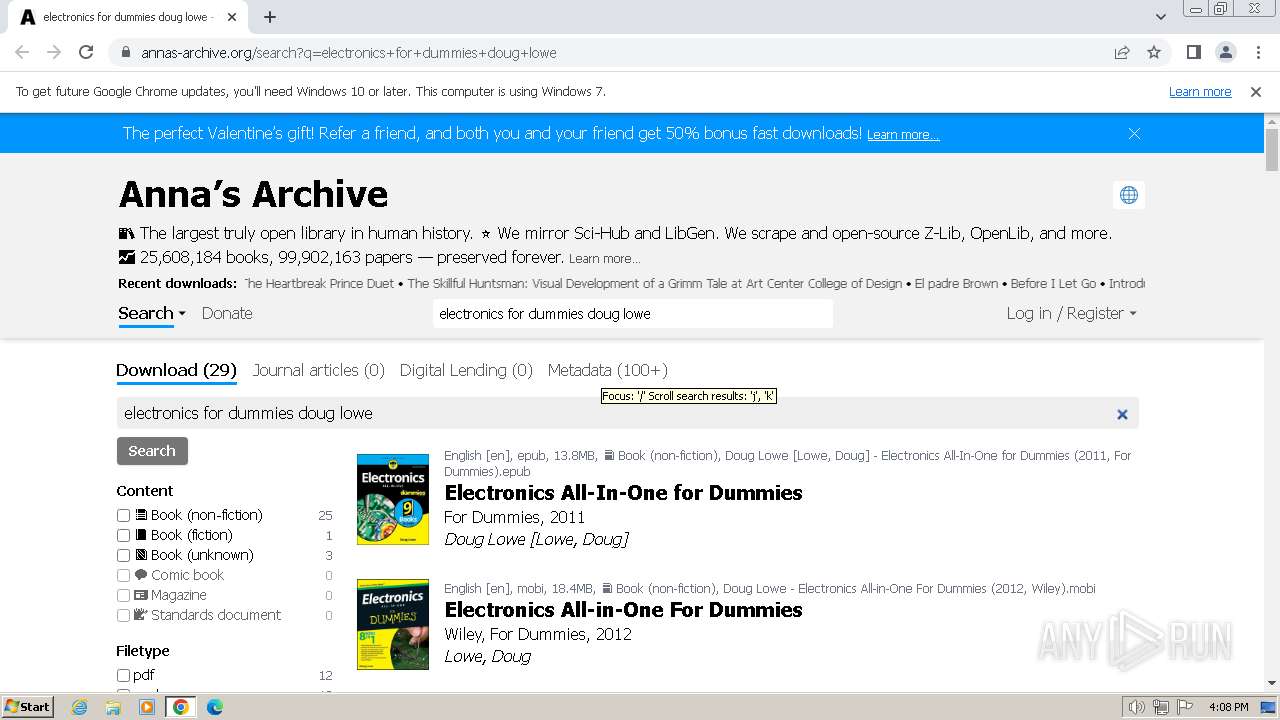
Task: Click the header search input field
Action: 633,314
